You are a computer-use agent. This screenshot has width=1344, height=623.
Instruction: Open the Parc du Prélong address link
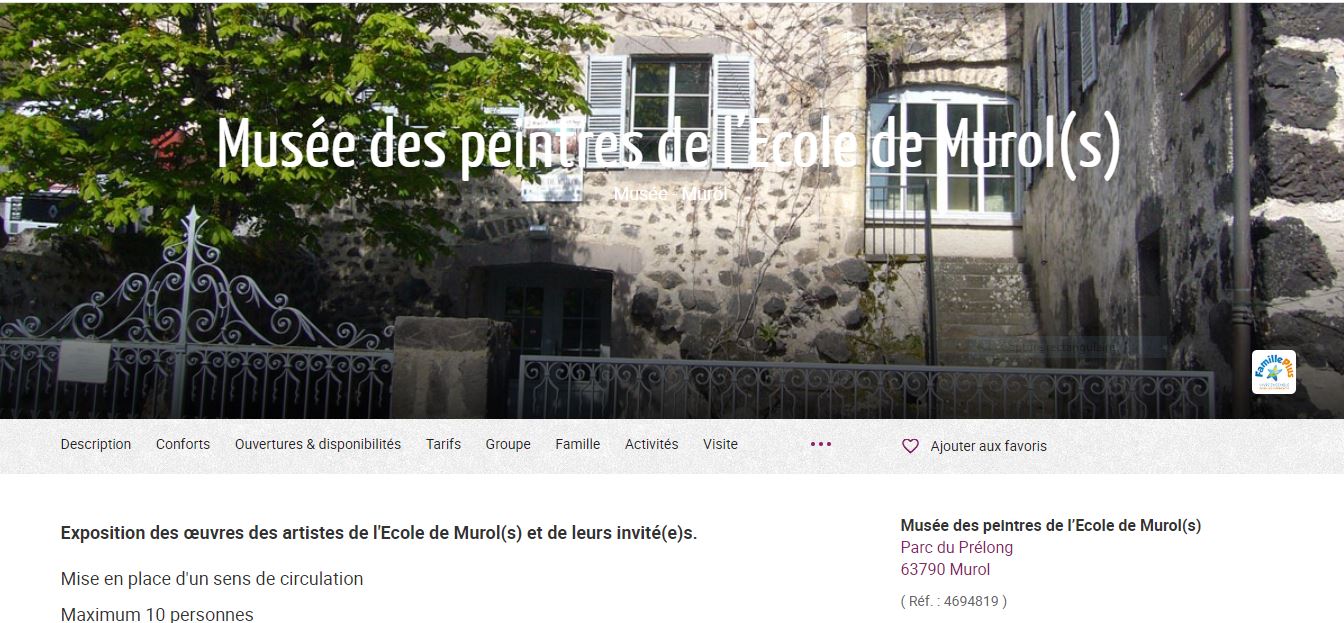pos(957,548)
